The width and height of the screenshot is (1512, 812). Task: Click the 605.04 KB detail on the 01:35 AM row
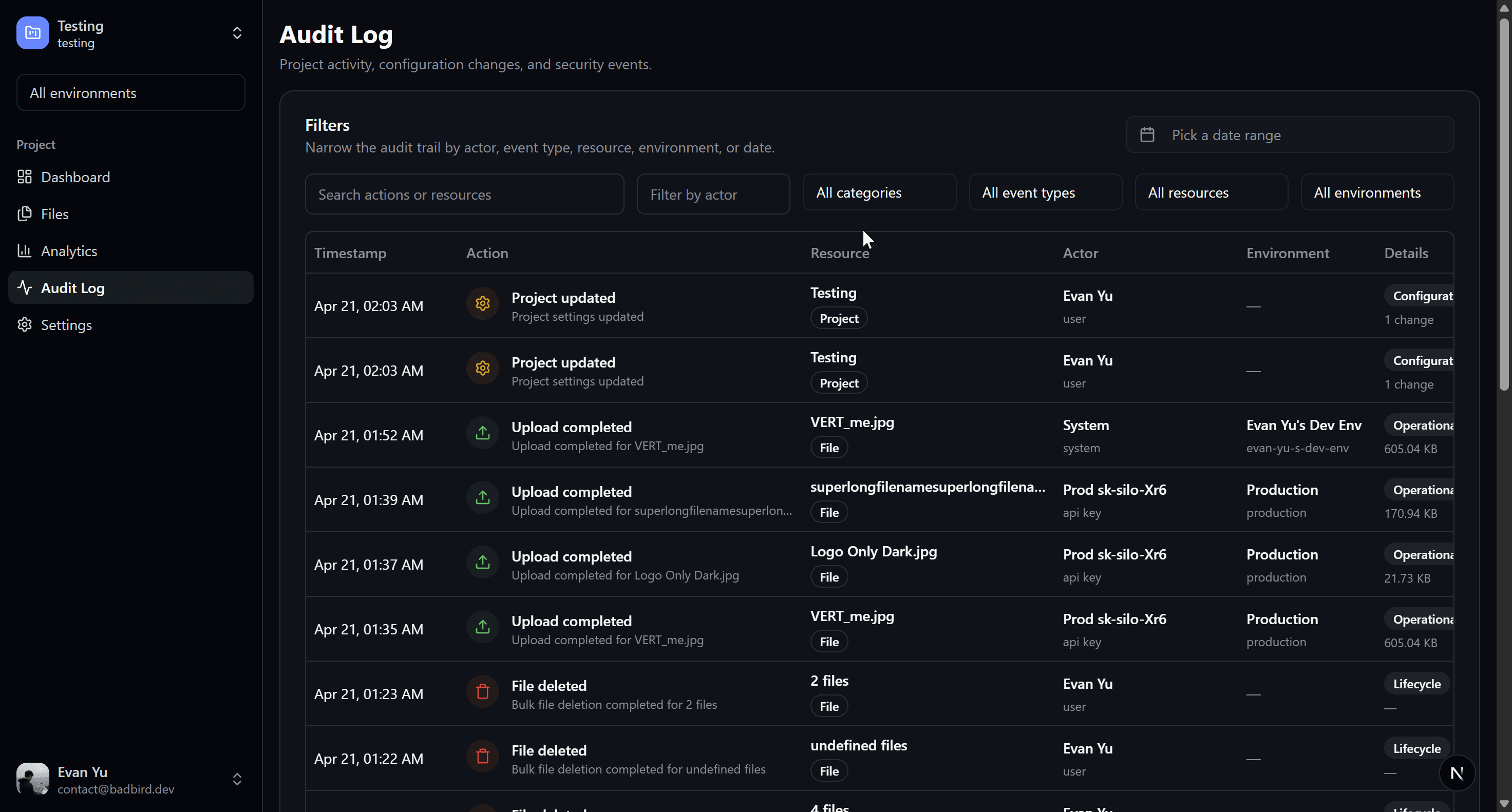pyautogui.click(x=1410, y=642)
